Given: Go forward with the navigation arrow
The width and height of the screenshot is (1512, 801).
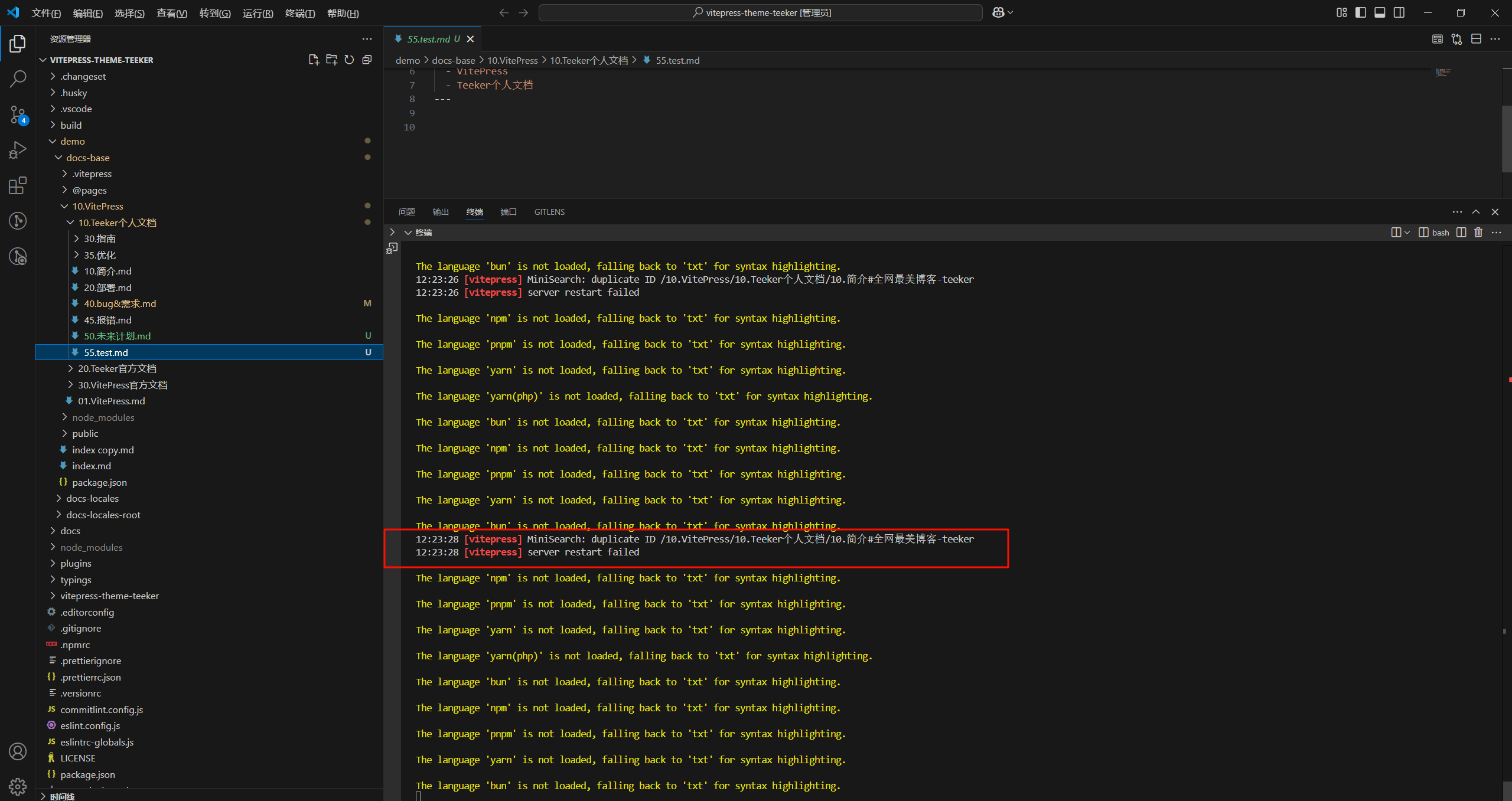Looking at the screenshot, I should click(x=523, y=12).
